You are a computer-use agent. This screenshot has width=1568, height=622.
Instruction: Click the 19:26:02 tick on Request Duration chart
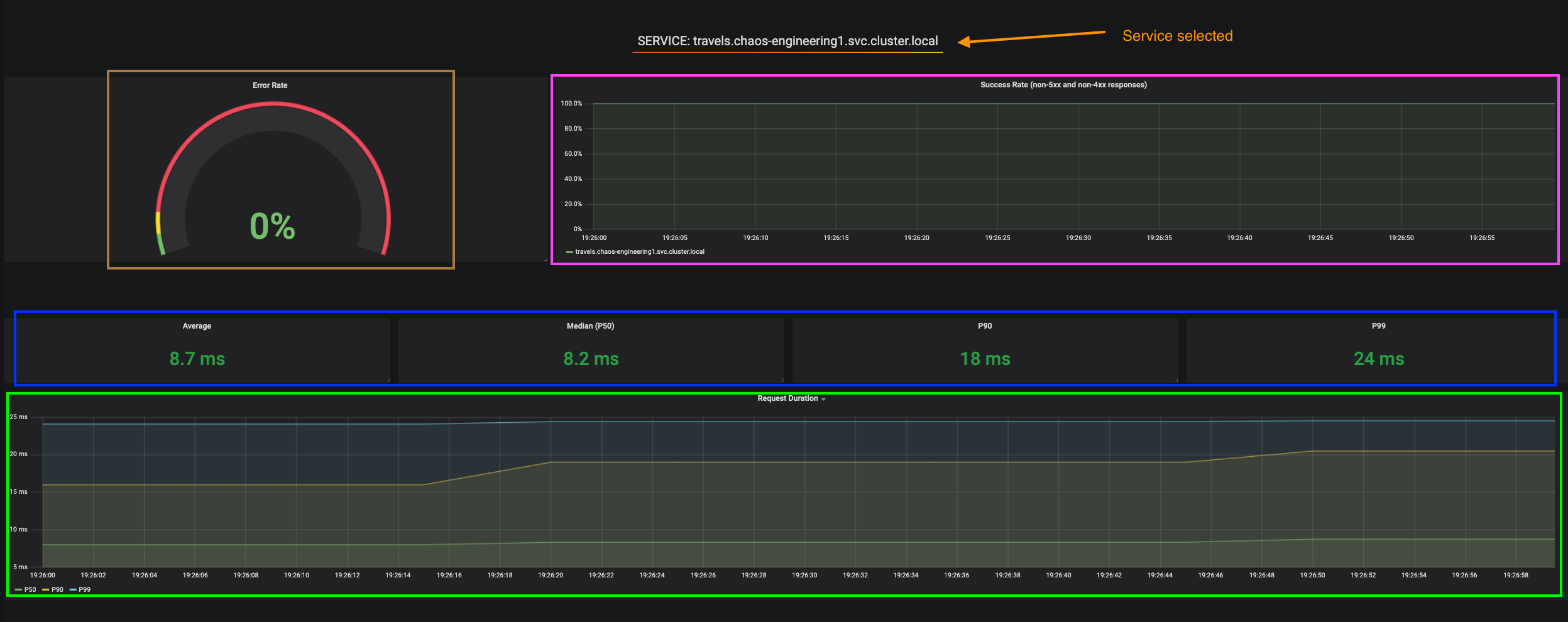point(94,575)
